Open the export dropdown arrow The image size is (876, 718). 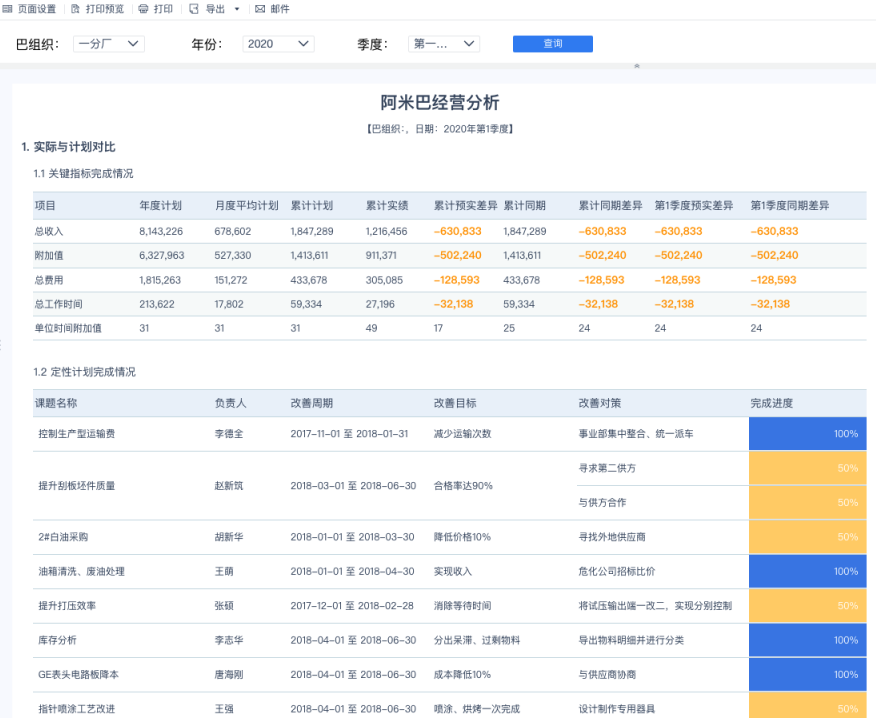coord(237,9)
